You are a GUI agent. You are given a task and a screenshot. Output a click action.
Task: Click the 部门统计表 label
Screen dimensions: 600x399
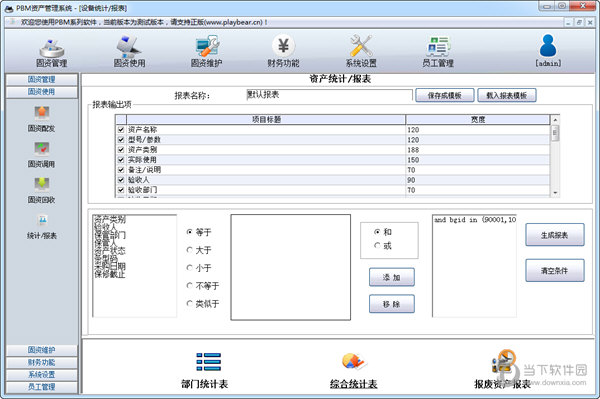(x=205, y=384)
